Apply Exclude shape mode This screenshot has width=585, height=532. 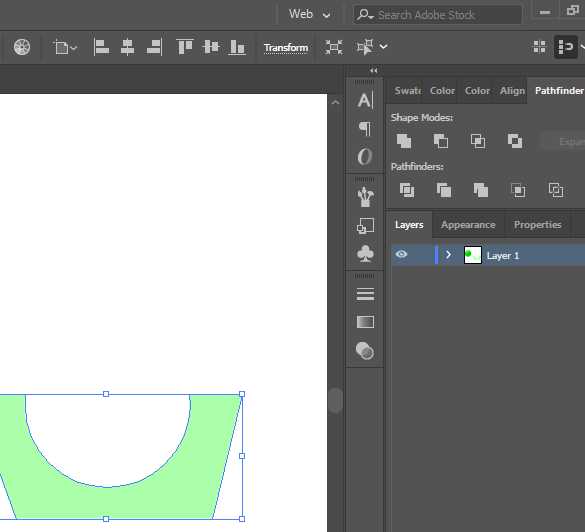515,141
